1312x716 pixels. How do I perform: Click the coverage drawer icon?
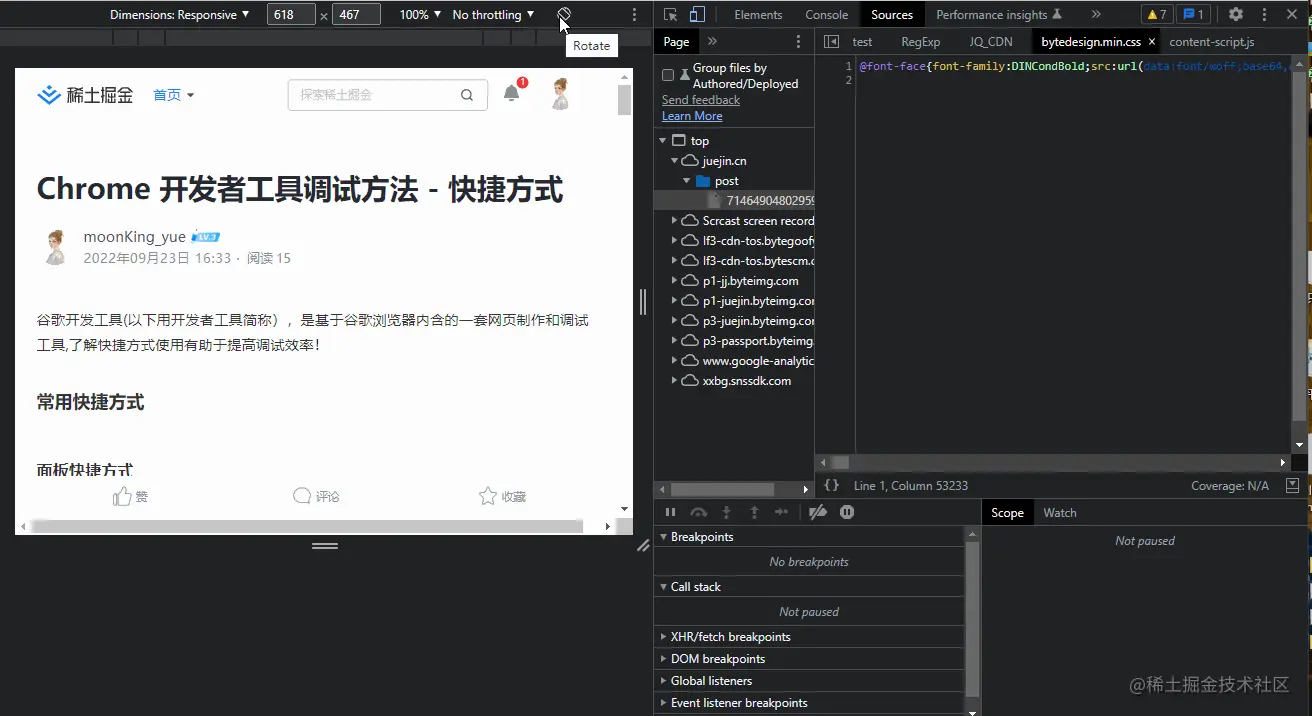tap(1292, 485)
